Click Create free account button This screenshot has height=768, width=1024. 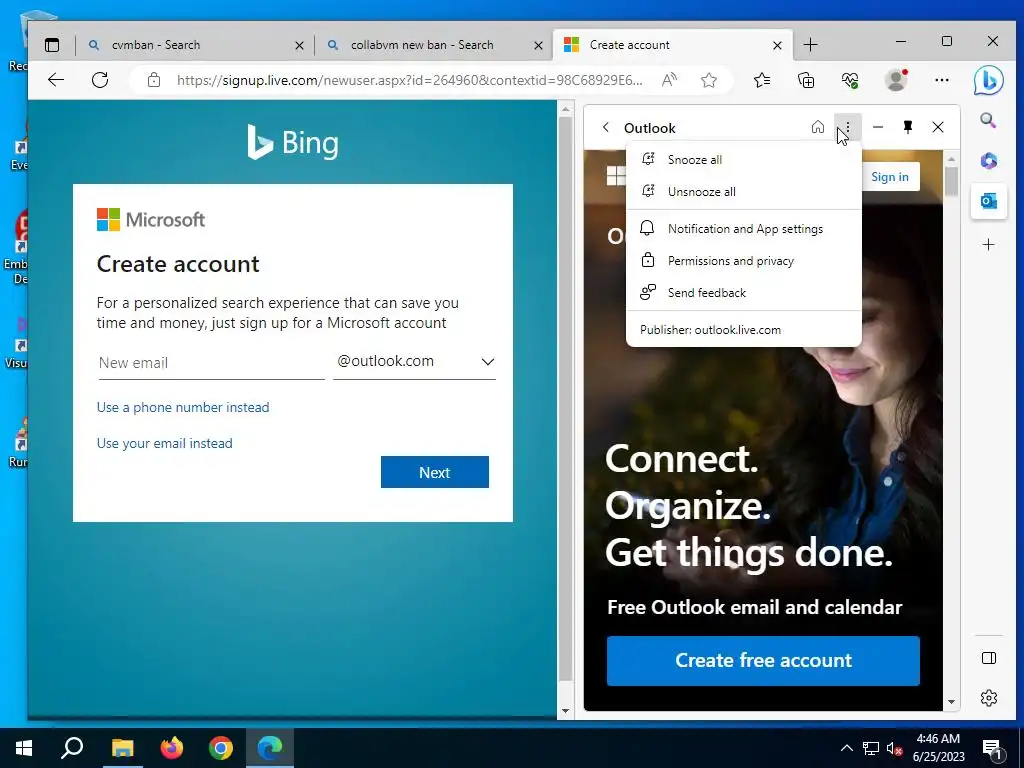763,661
